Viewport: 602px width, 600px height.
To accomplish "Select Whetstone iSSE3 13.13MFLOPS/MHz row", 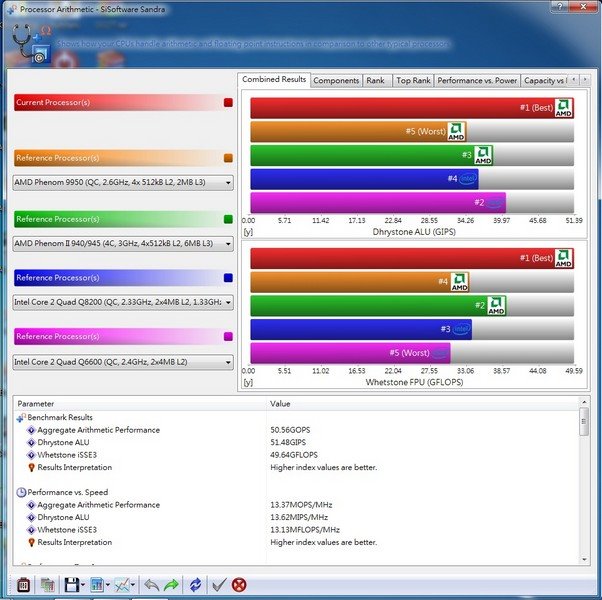I will tap(296, 530).
